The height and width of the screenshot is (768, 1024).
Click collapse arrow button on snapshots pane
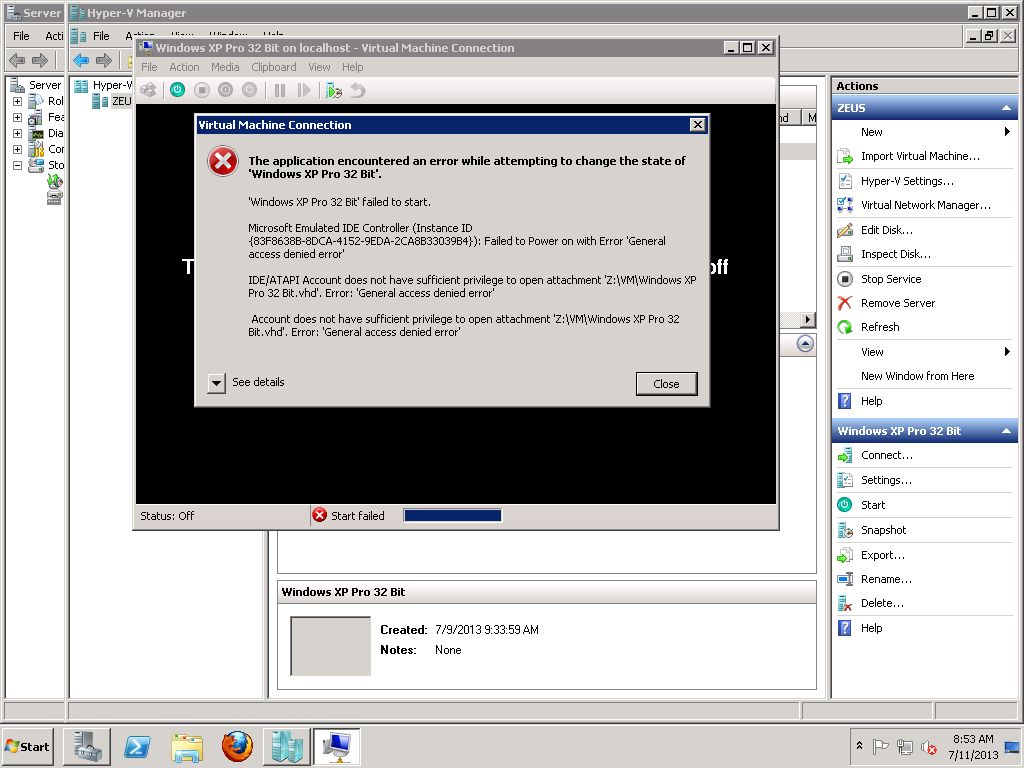(x=805, y=344)
